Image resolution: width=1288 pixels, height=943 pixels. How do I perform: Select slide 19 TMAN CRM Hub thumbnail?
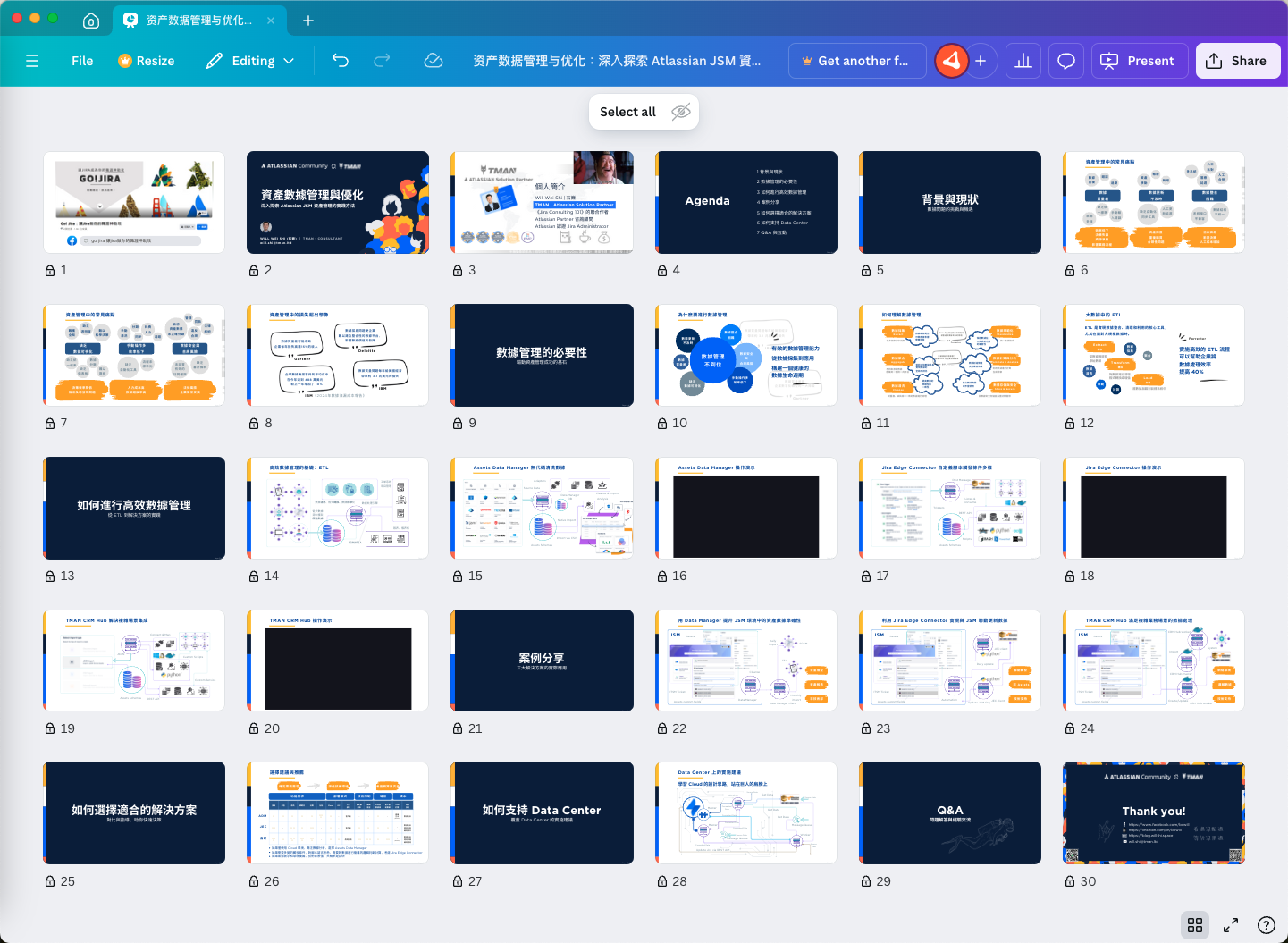(x=134, y=661)
